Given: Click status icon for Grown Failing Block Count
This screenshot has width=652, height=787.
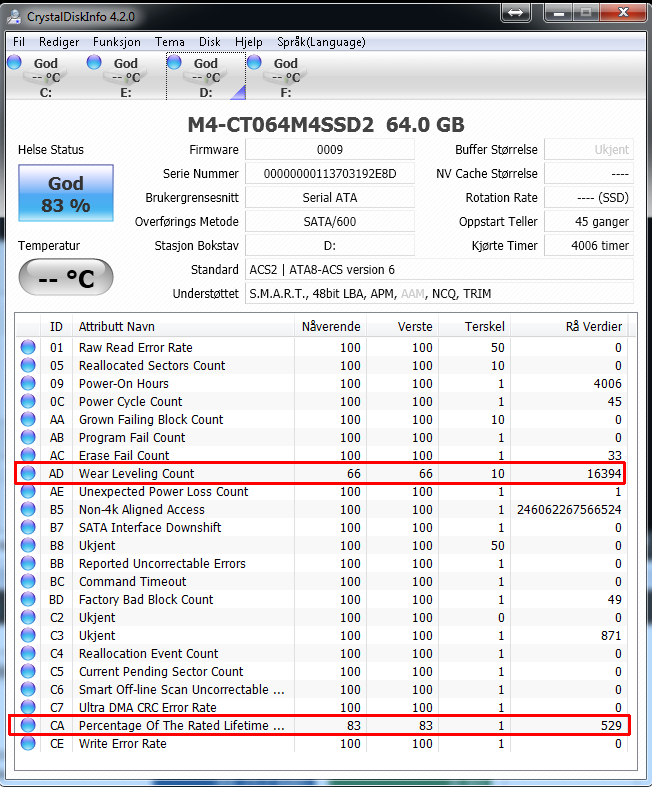Looking at the screenshot, I should (28, 420).
